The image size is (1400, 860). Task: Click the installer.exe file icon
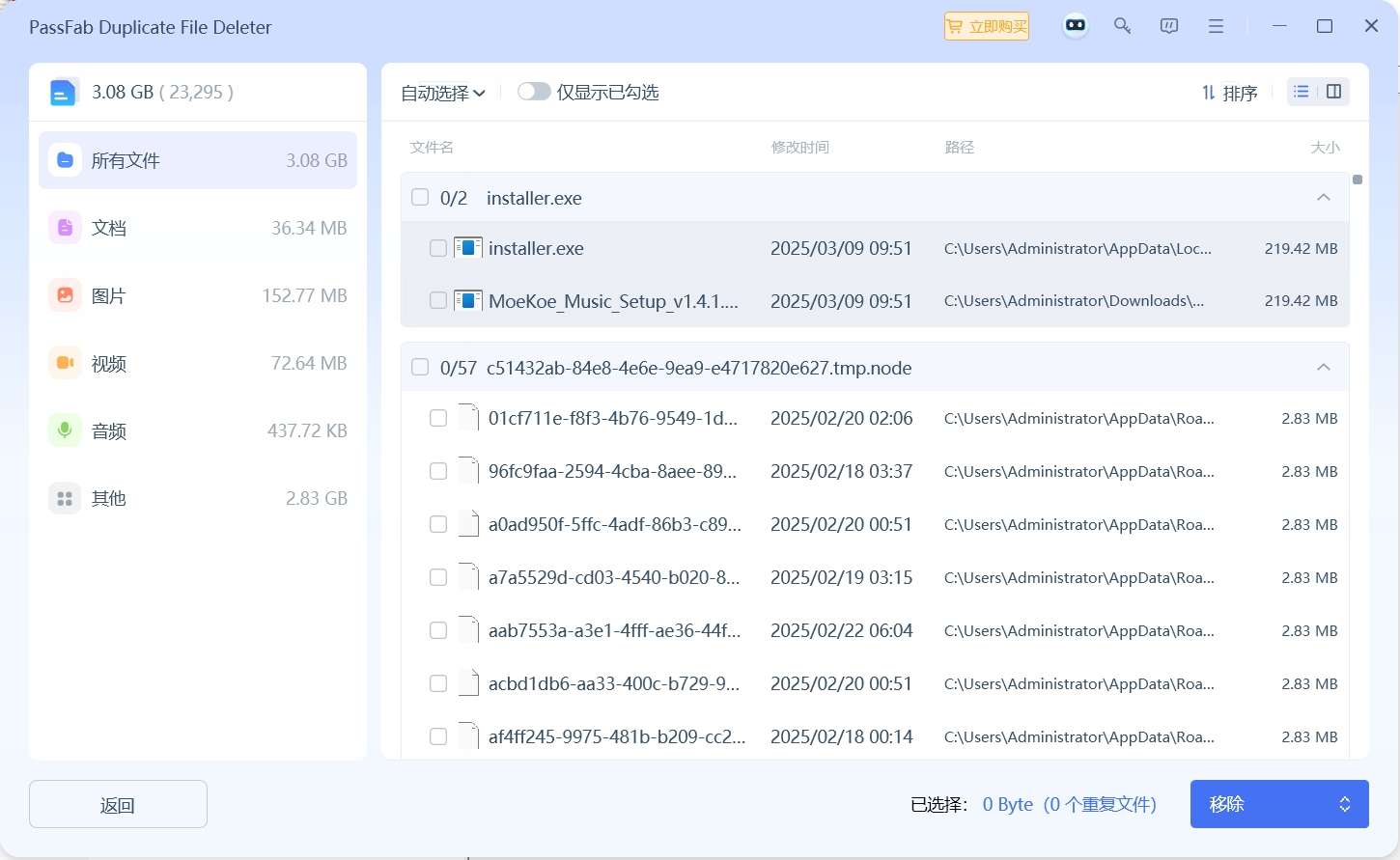click(468, 248)
